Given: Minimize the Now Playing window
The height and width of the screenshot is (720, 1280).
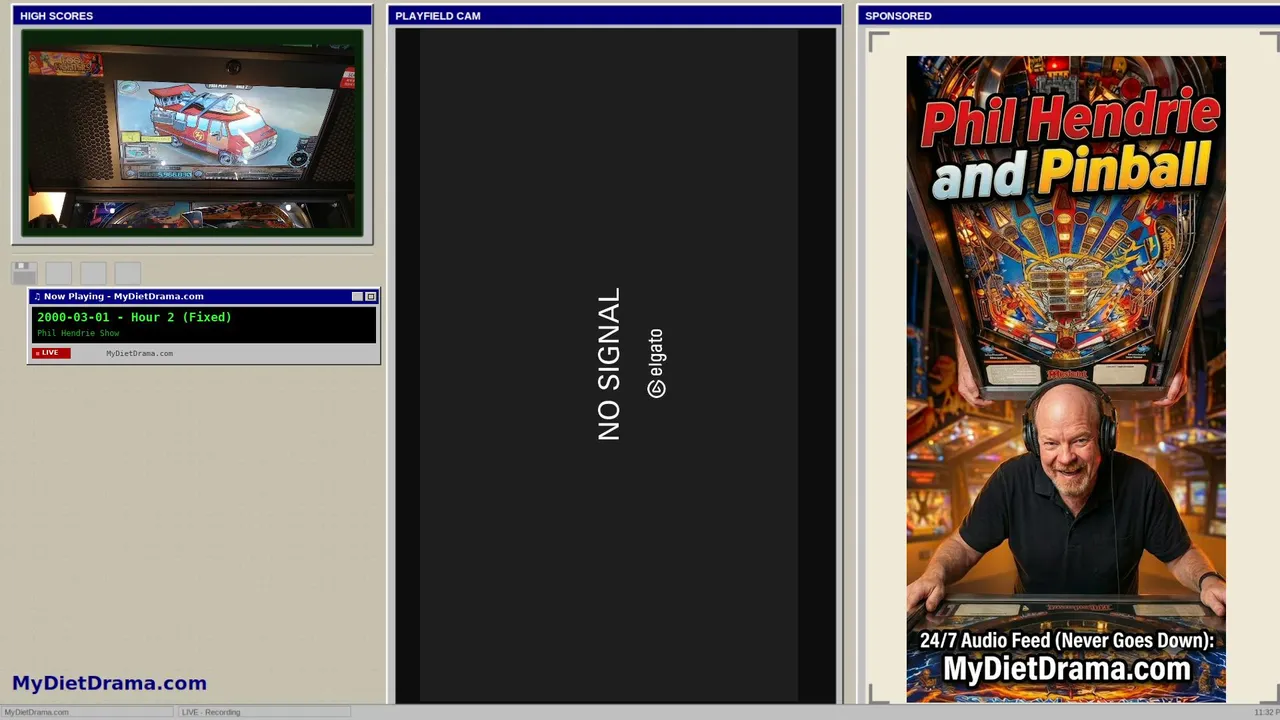Looking at the screenshot, I should click(x=357, y=297).
